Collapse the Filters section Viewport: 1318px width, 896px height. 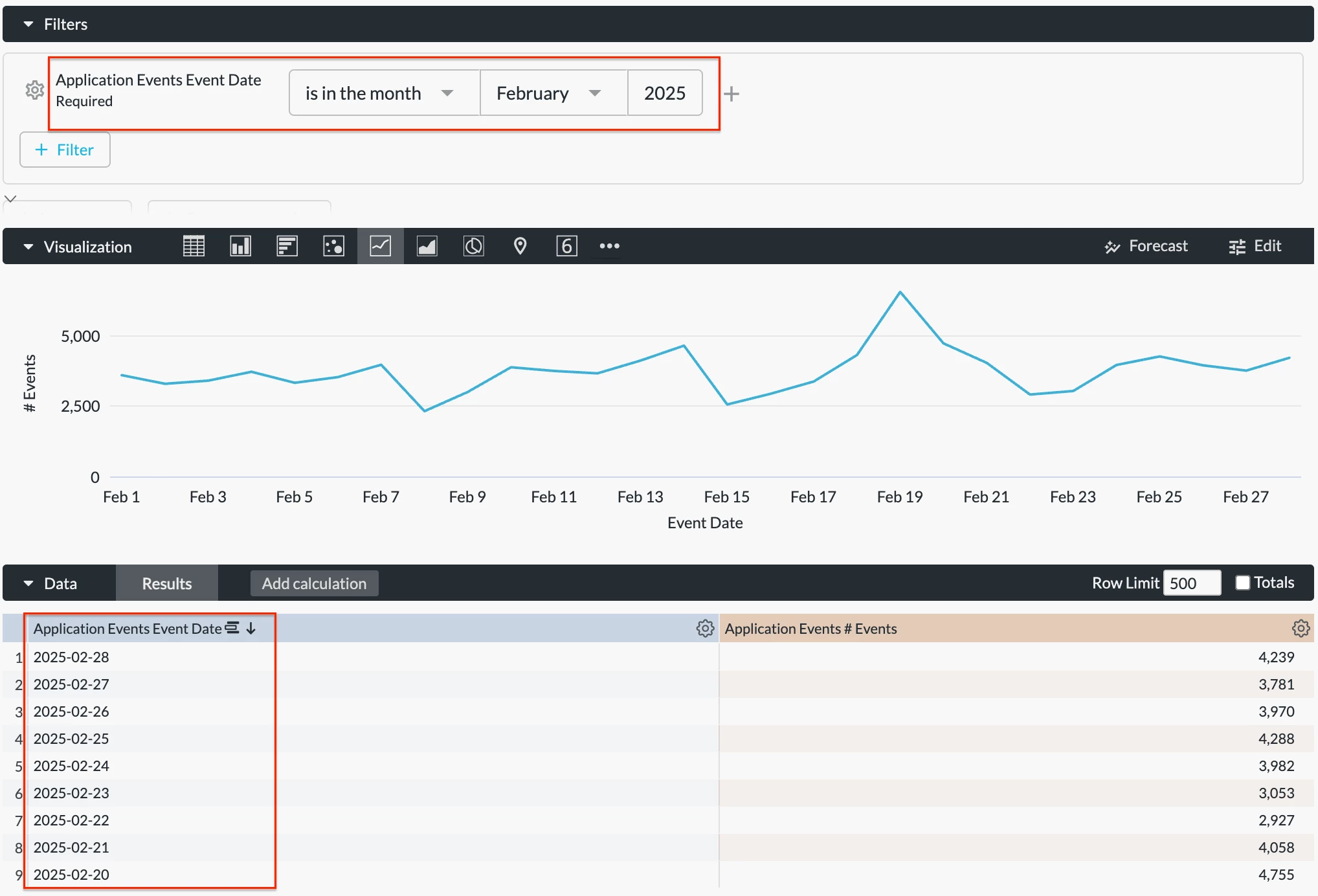28,25
